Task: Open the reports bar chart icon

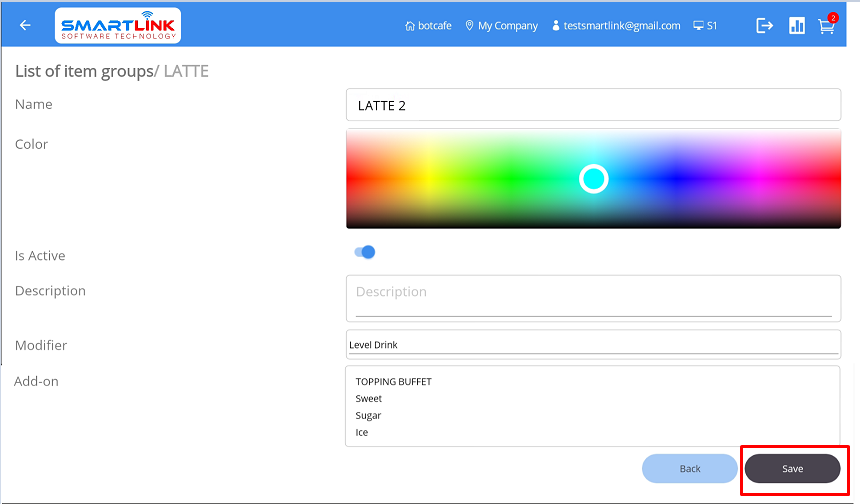Action: [797, 26]
